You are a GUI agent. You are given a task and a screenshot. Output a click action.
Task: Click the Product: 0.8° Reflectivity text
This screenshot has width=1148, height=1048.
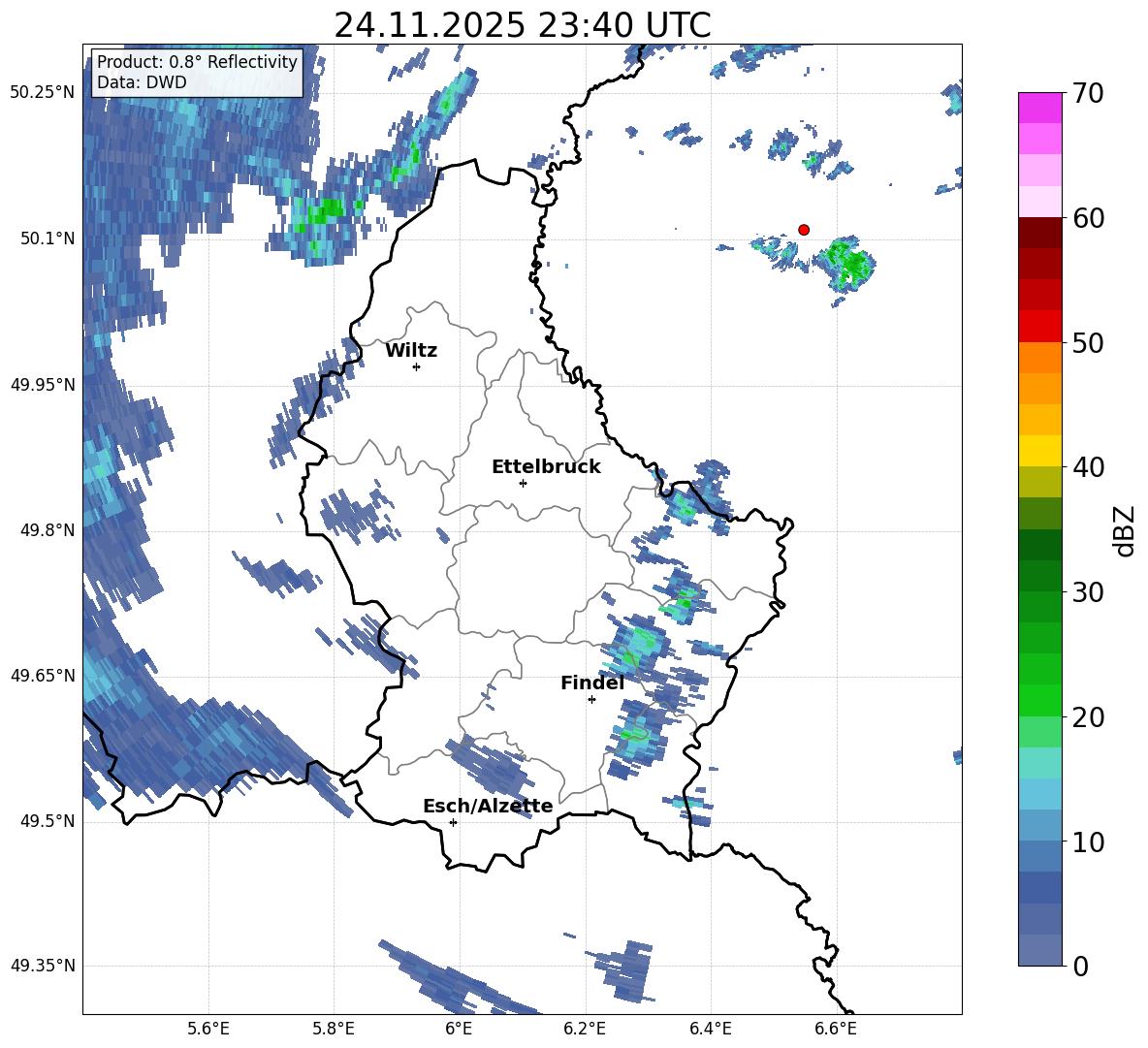(197, 62)
